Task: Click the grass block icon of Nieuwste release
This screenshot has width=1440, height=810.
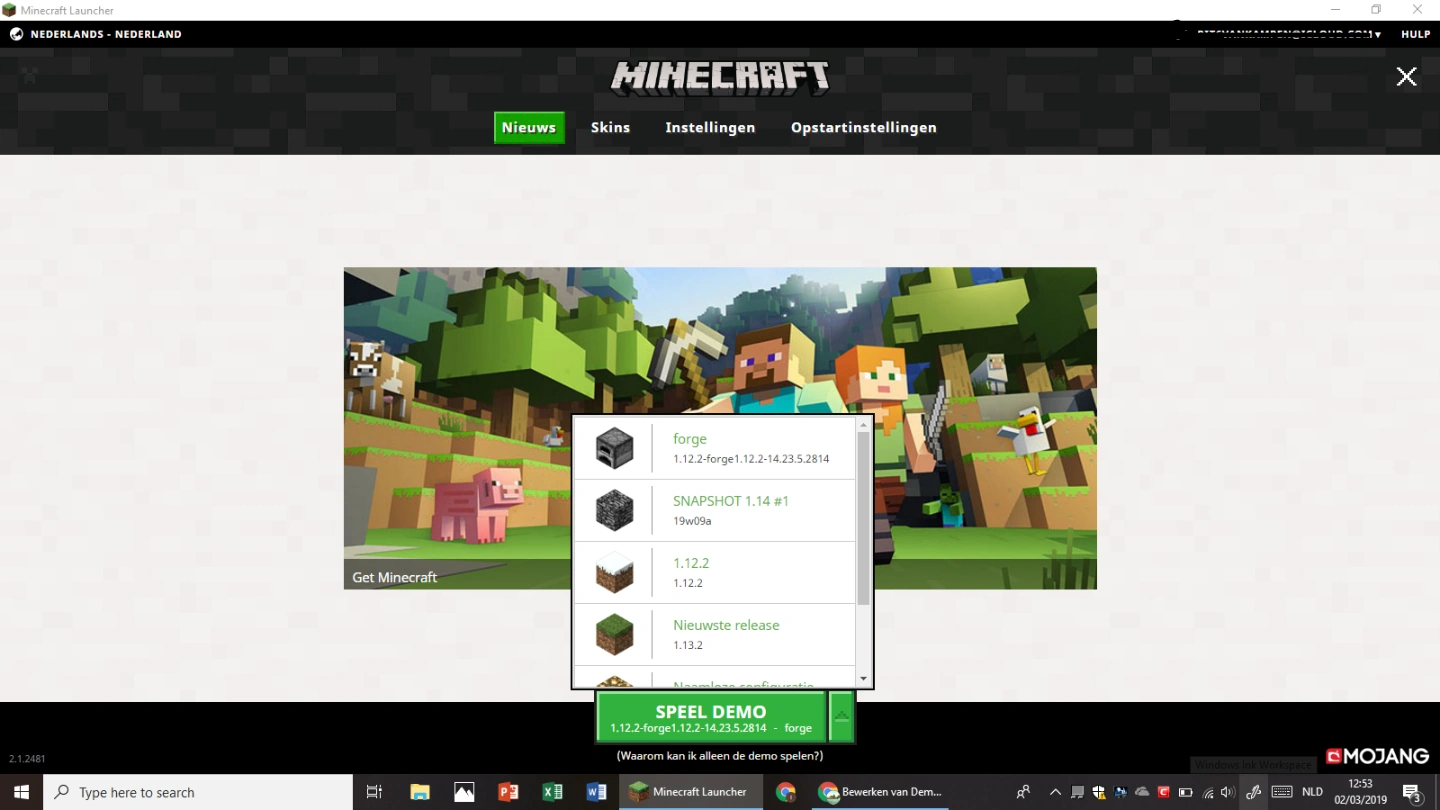Action: pos(614,634)
